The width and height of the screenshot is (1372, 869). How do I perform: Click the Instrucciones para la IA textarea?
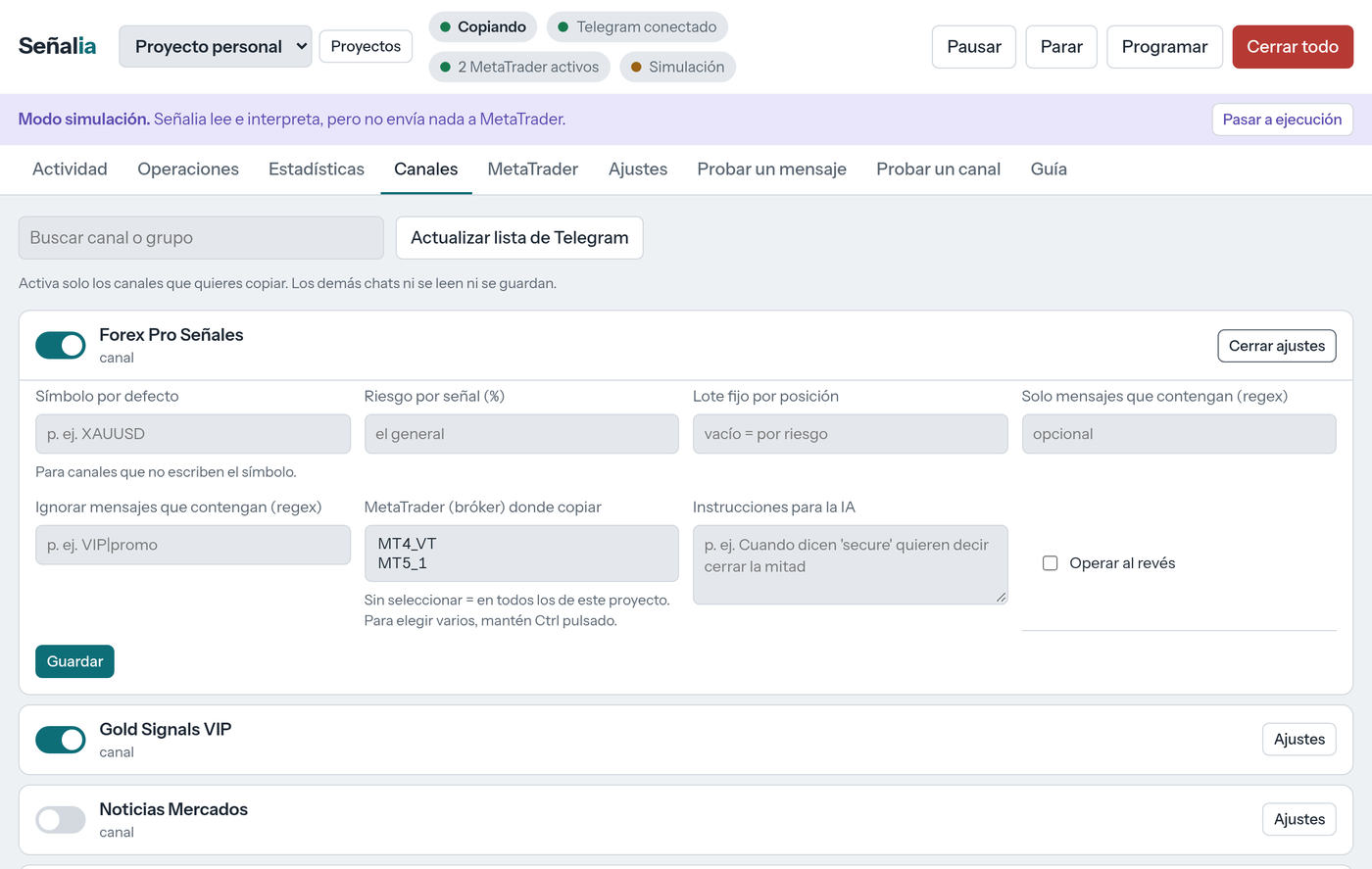[850, 564]
